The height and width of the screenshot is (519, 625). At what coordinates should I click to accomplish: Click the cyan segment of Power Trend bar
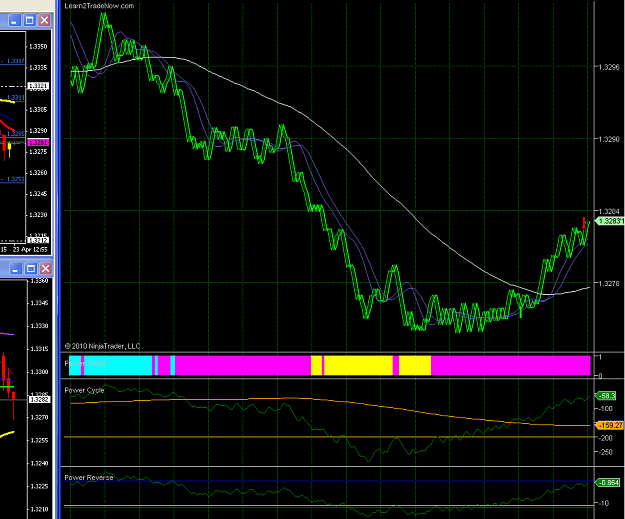[118, 365]
